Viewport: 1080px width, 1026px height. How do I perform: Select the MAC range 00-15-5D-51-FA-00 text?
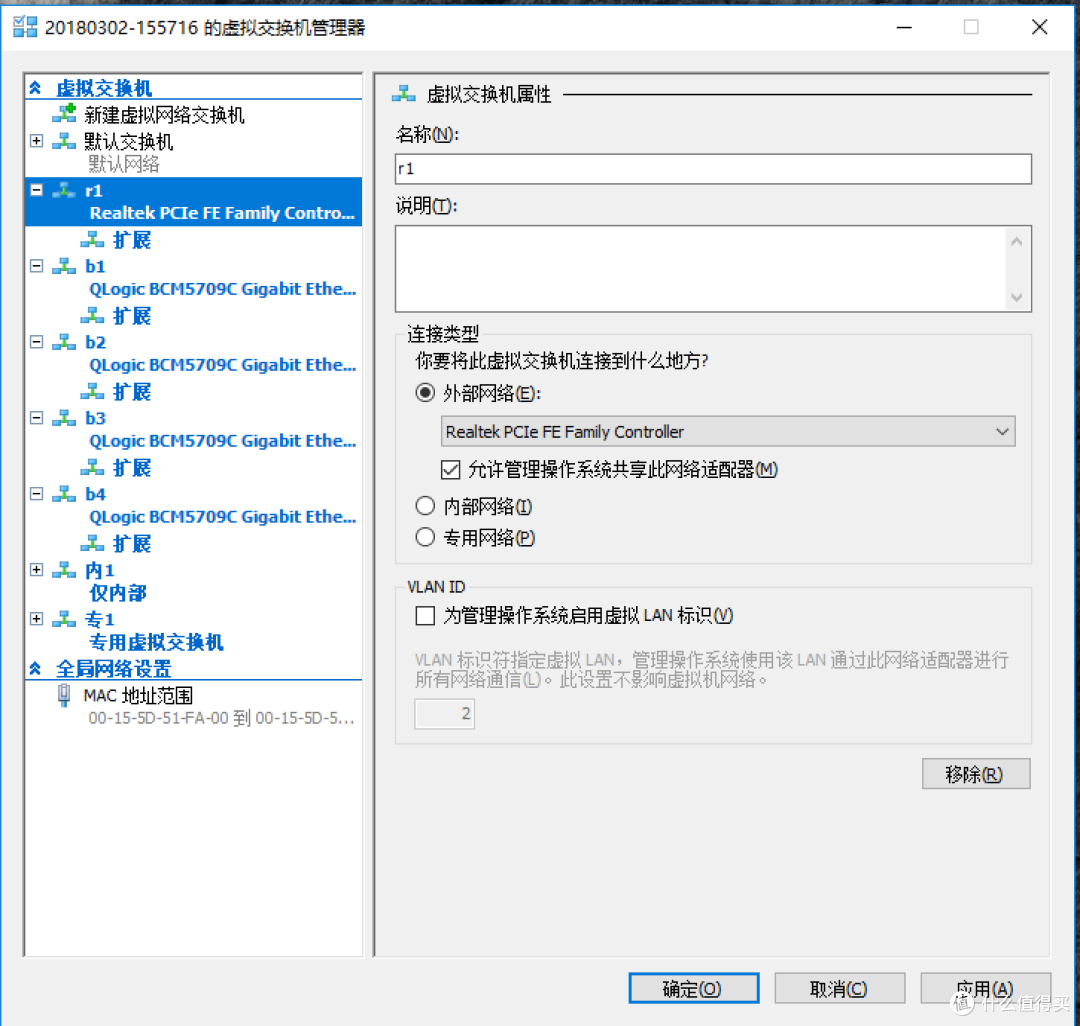pos(221,718)
